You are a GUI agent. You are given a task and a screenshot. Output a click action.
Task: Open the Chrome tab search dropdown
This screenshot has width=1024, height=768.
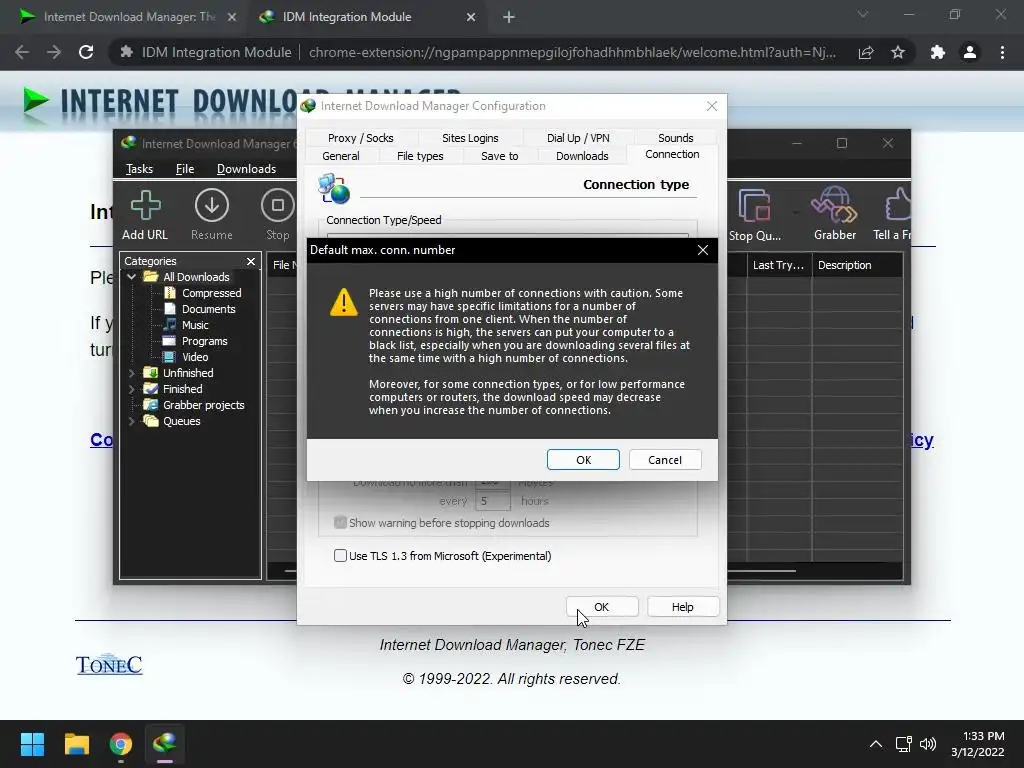point(863,14)
